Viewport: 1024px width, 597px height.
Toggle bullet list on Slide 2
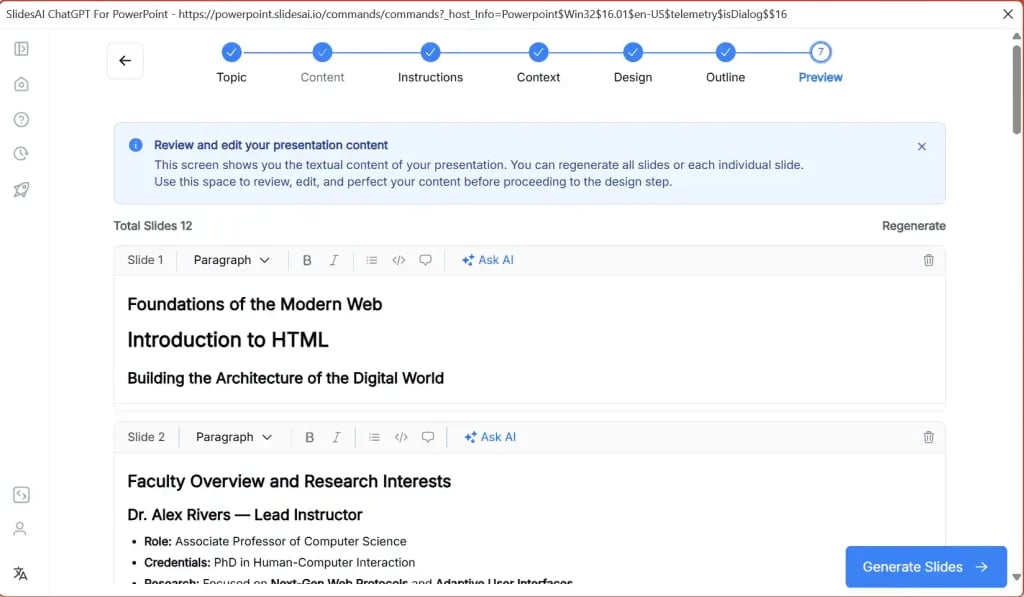[374, 437]
